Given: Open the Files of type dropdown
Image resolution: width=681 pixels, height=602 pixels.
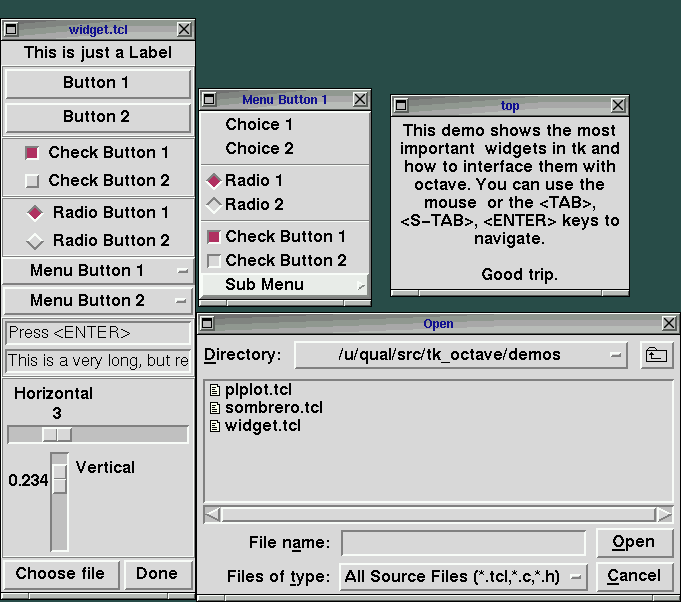Looking at the screenshot, I should click(x=577, y=576).
